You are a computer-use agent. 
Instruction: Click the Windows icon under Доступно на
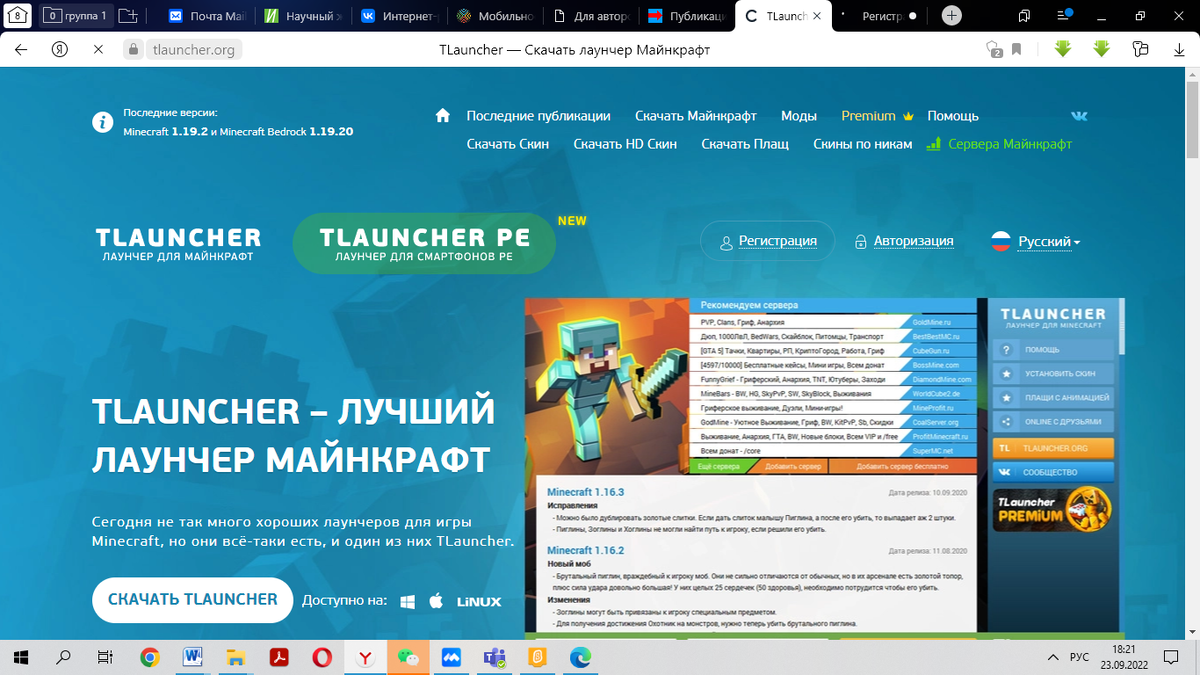(407, 601)
